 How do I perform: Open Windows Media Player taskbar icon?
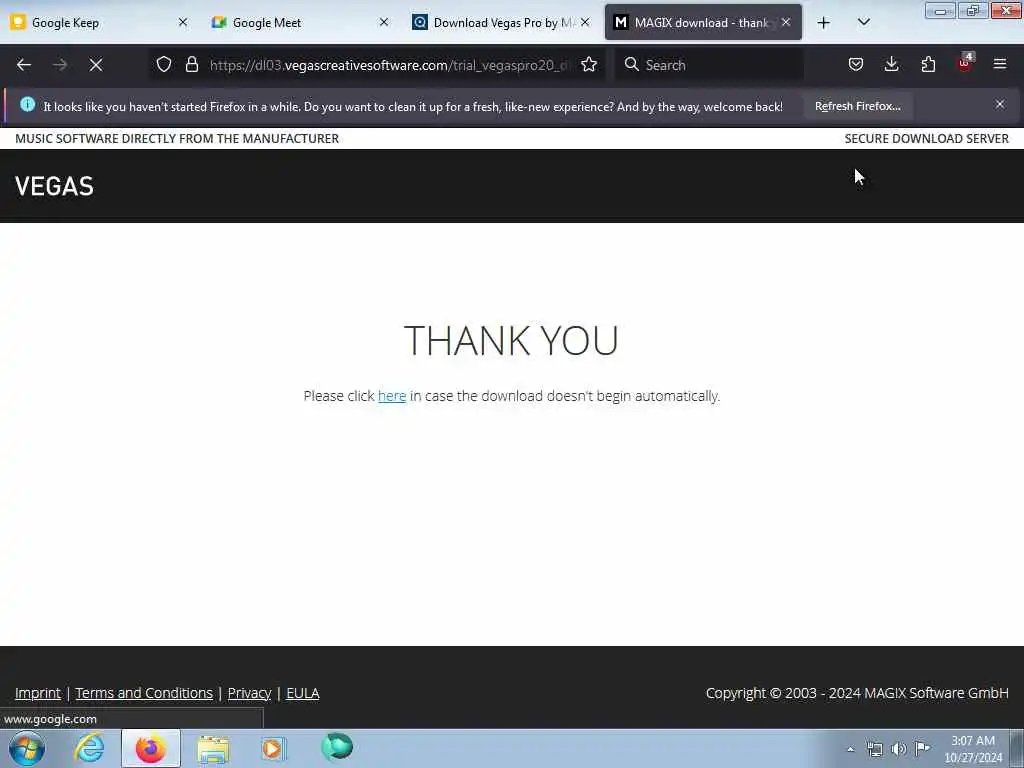[274, 748]
